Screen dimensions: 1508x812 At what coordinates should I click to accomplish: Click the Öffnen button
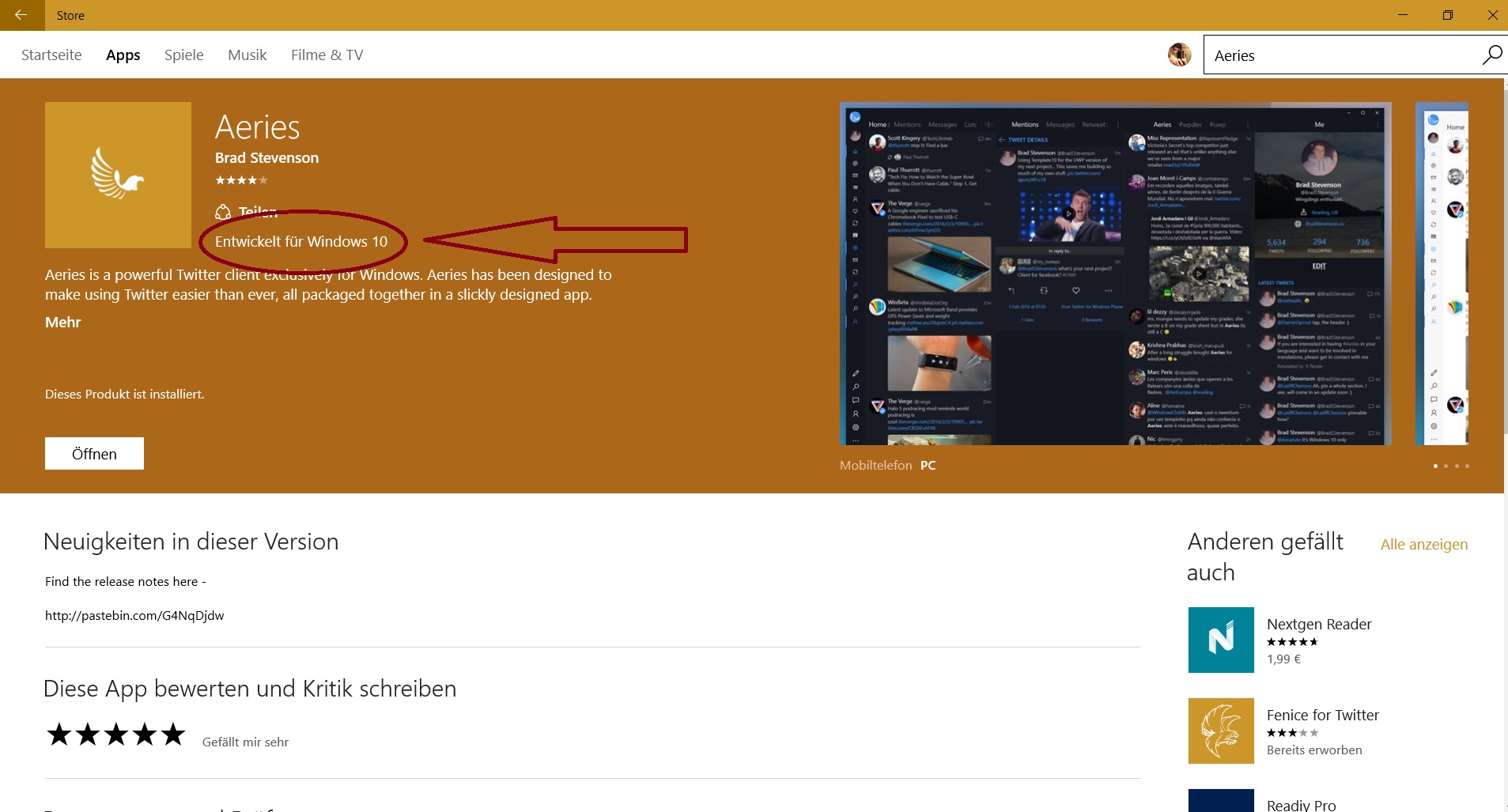pyautogui.click(x=94, y=454)
